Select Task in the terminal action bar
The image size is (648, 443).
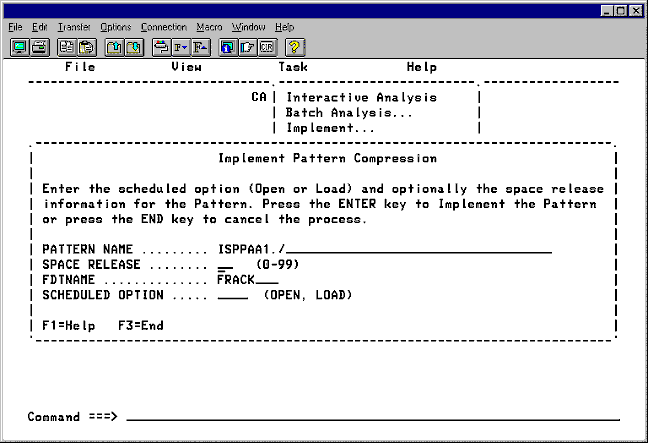click(x=293, y=67)
